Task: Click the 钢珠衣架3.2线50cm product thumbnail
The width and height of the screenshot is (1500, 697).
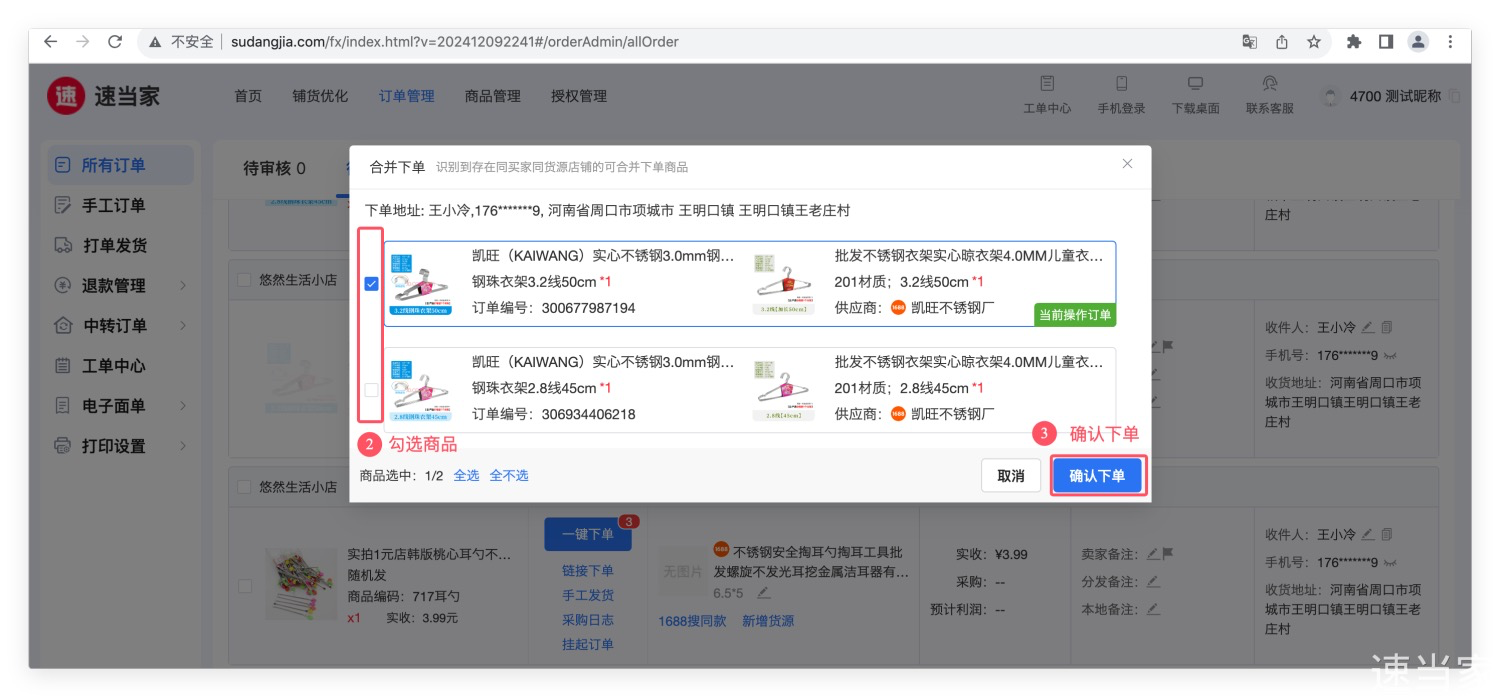Action: tap(420, 284)
